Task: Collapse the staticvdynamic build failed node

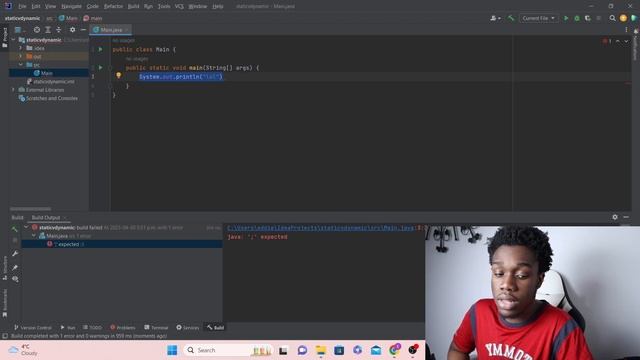Action: tap(27, 227)
